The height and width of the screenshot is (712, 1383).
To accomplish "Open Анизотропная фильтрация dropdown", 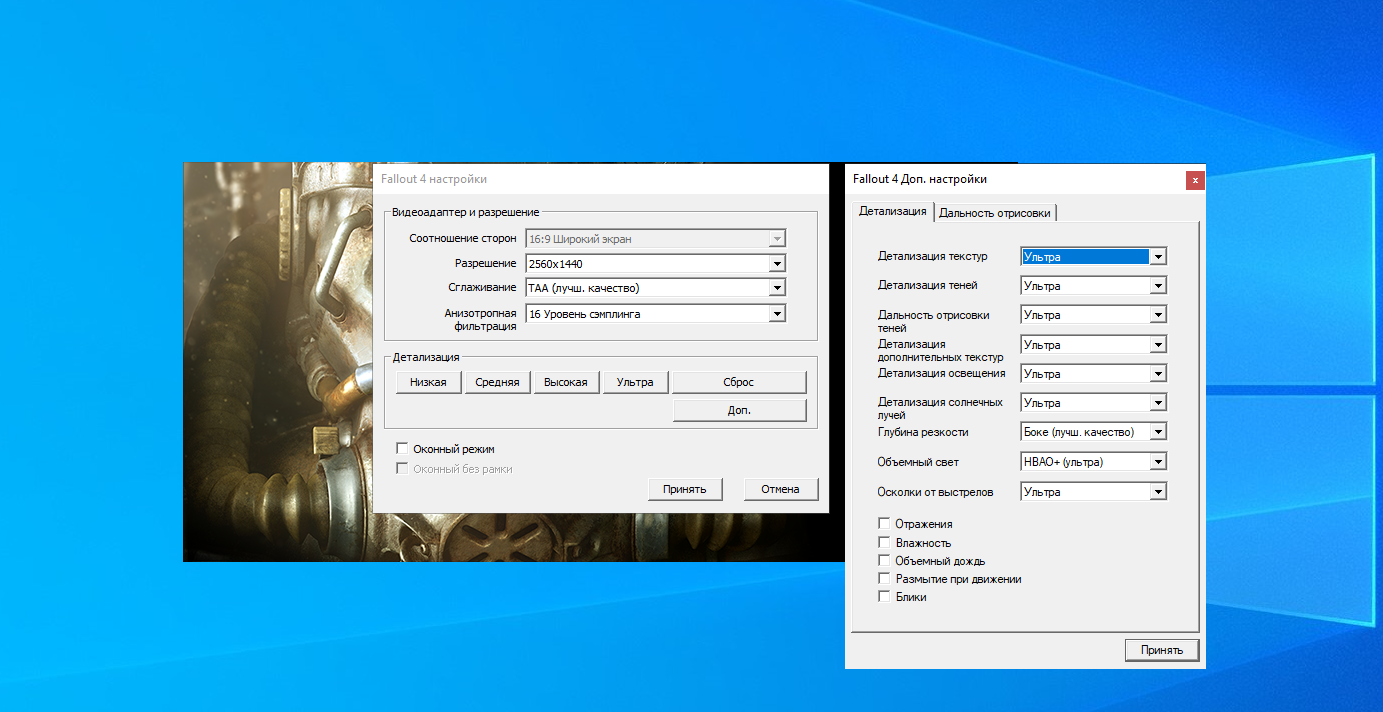I will coord(776,314).
